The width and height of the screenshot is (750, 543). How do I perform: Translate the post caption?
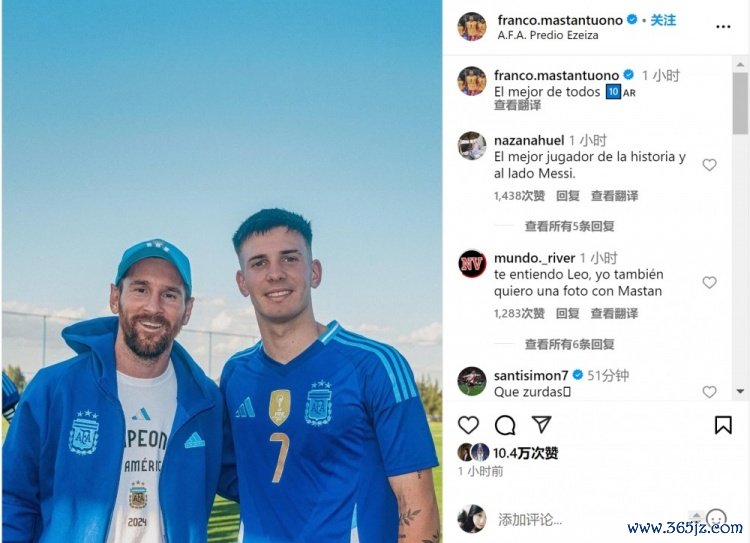[517, 105]
